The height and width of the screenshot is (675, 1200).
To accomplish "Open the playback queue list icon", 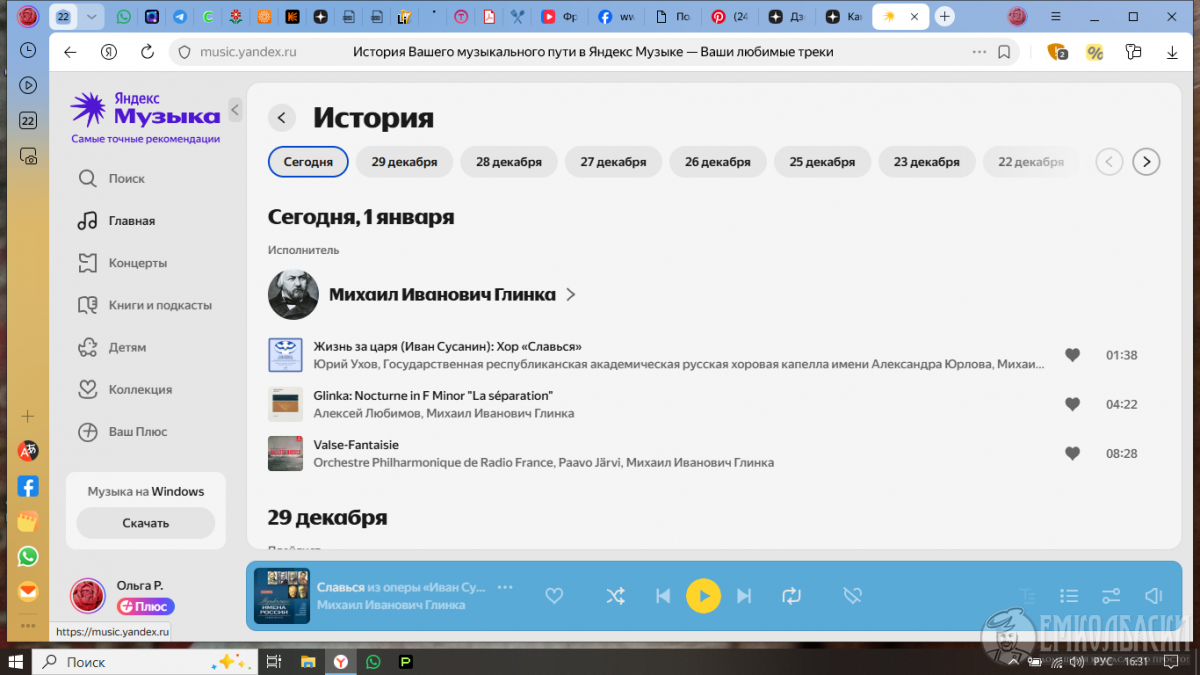I will point(1069,596).
